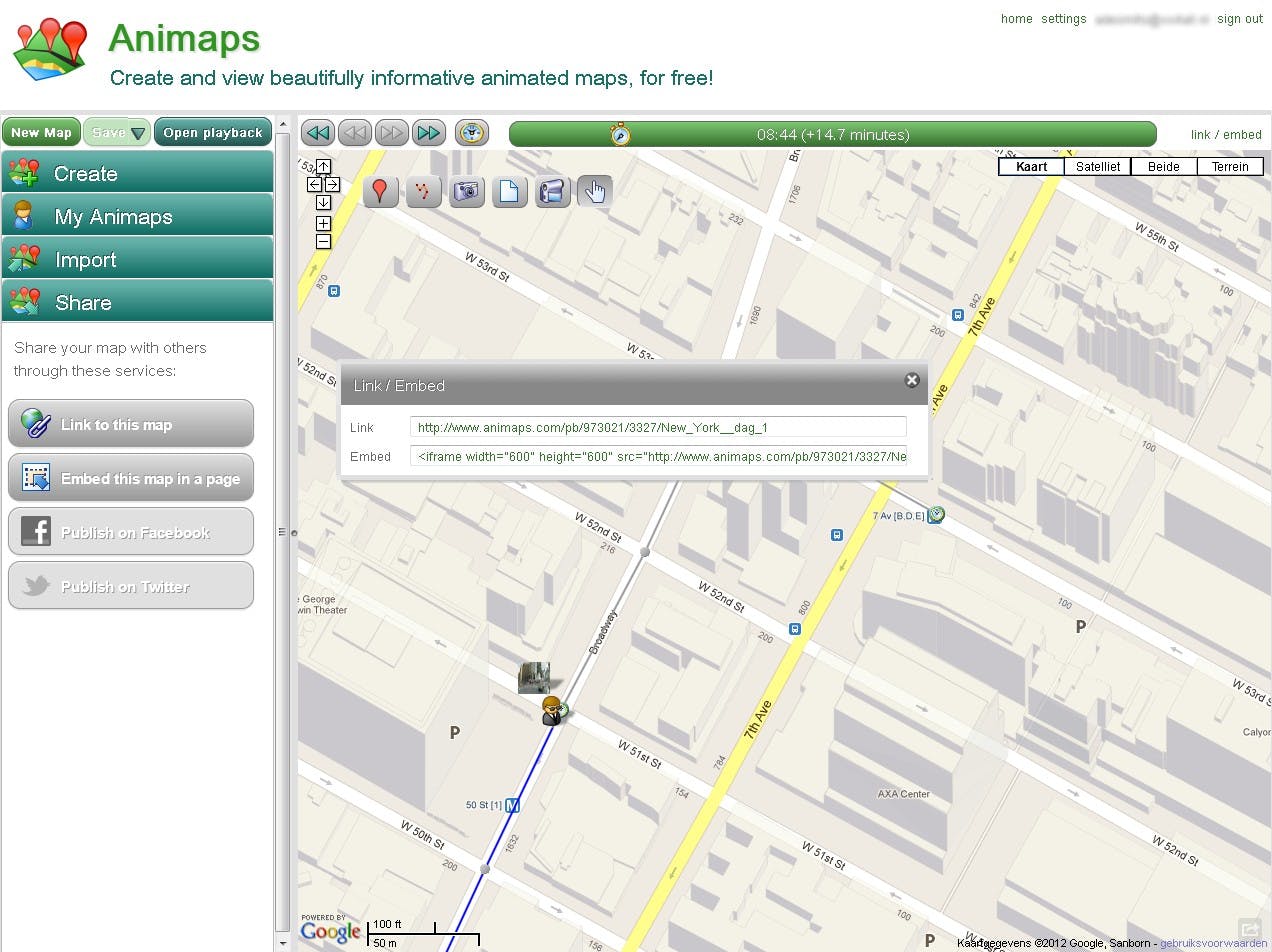
Task: Publish the map on Twitter
Action: [x=131, y=586]
